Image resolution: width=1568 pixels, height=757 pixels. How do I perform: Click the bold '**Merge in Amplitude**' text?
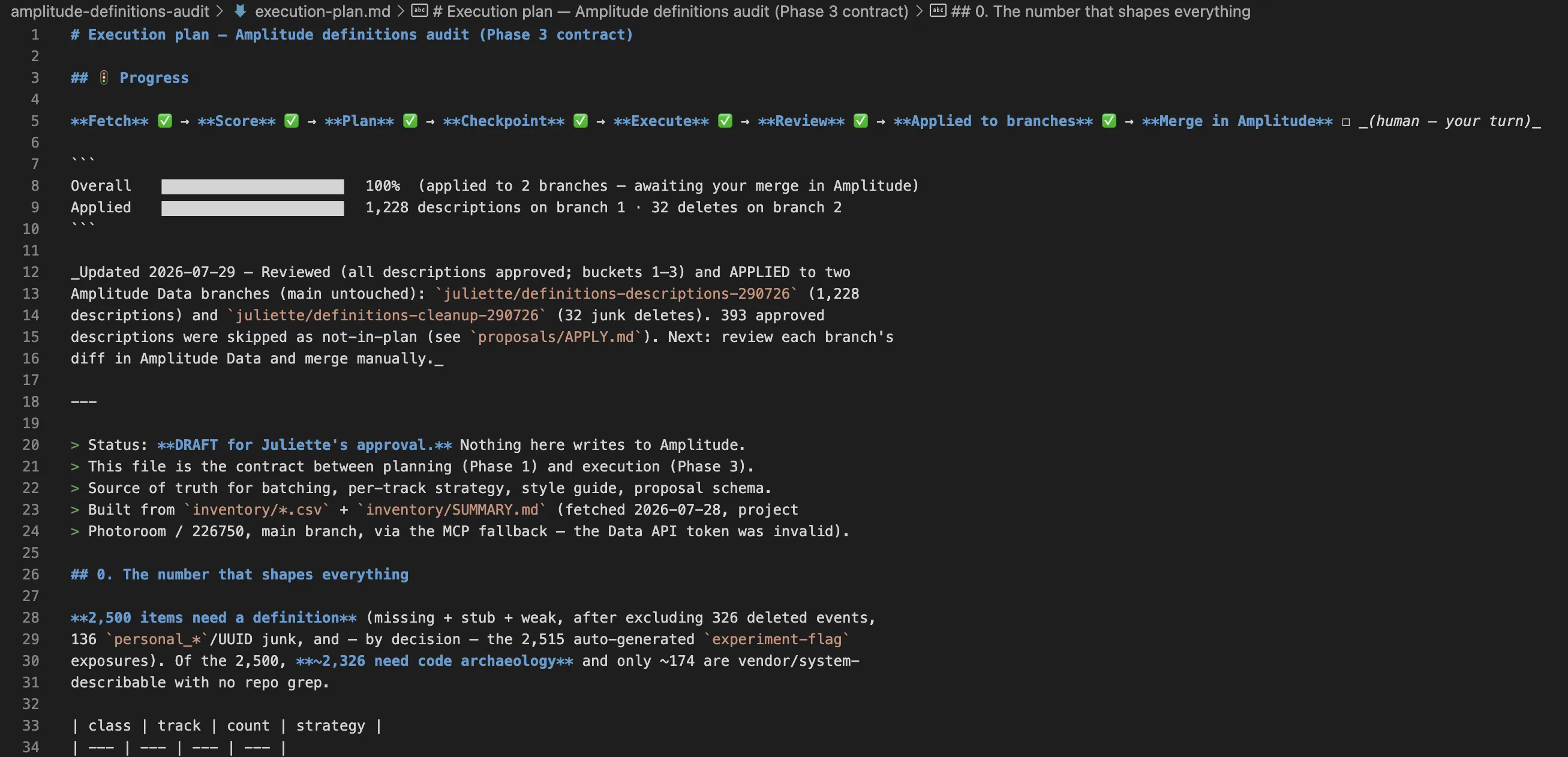pyautogui.click(x=1237, y=121)
